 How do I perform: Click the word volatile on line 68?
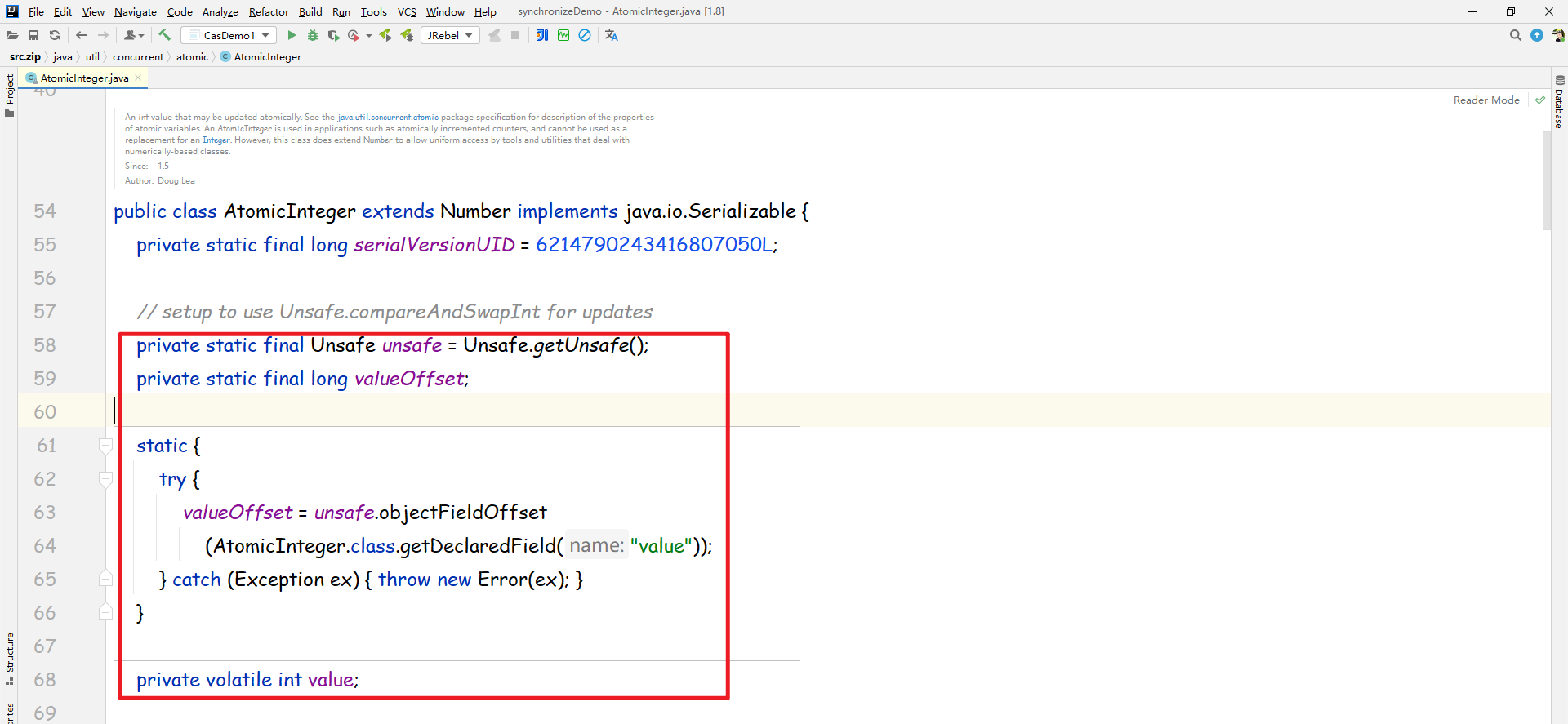coord(238,680)
